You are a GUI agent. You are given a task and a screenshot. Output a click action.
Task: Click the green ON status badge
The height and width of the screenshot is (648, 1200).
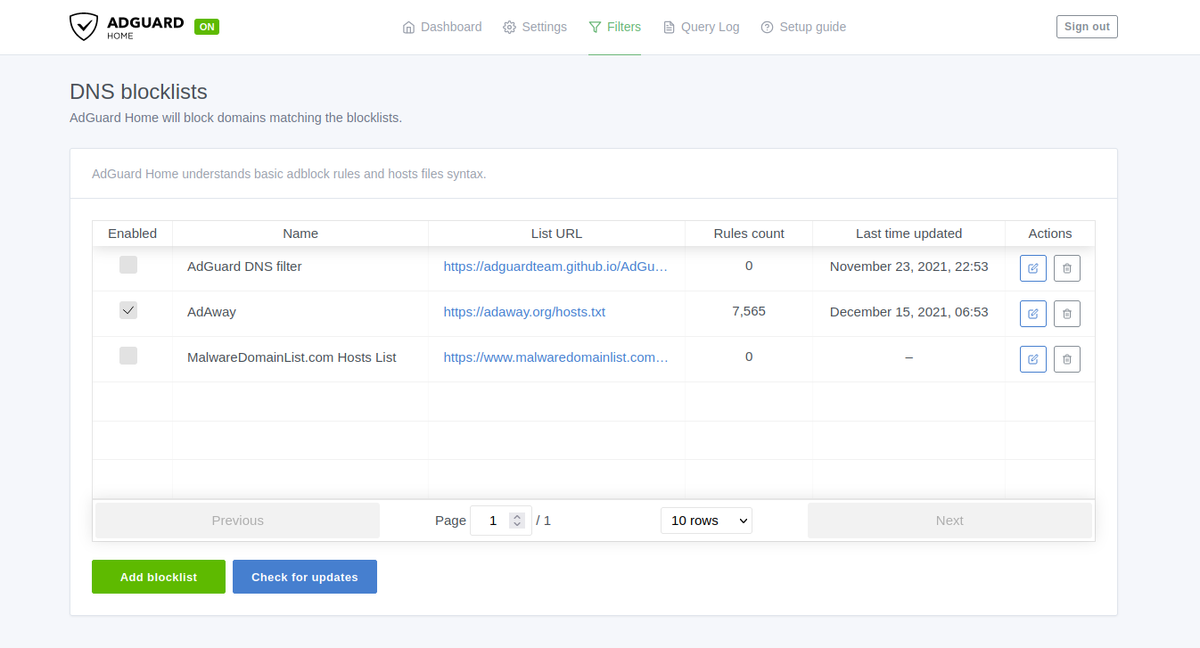pyautogui.click(x=207, y=27)
